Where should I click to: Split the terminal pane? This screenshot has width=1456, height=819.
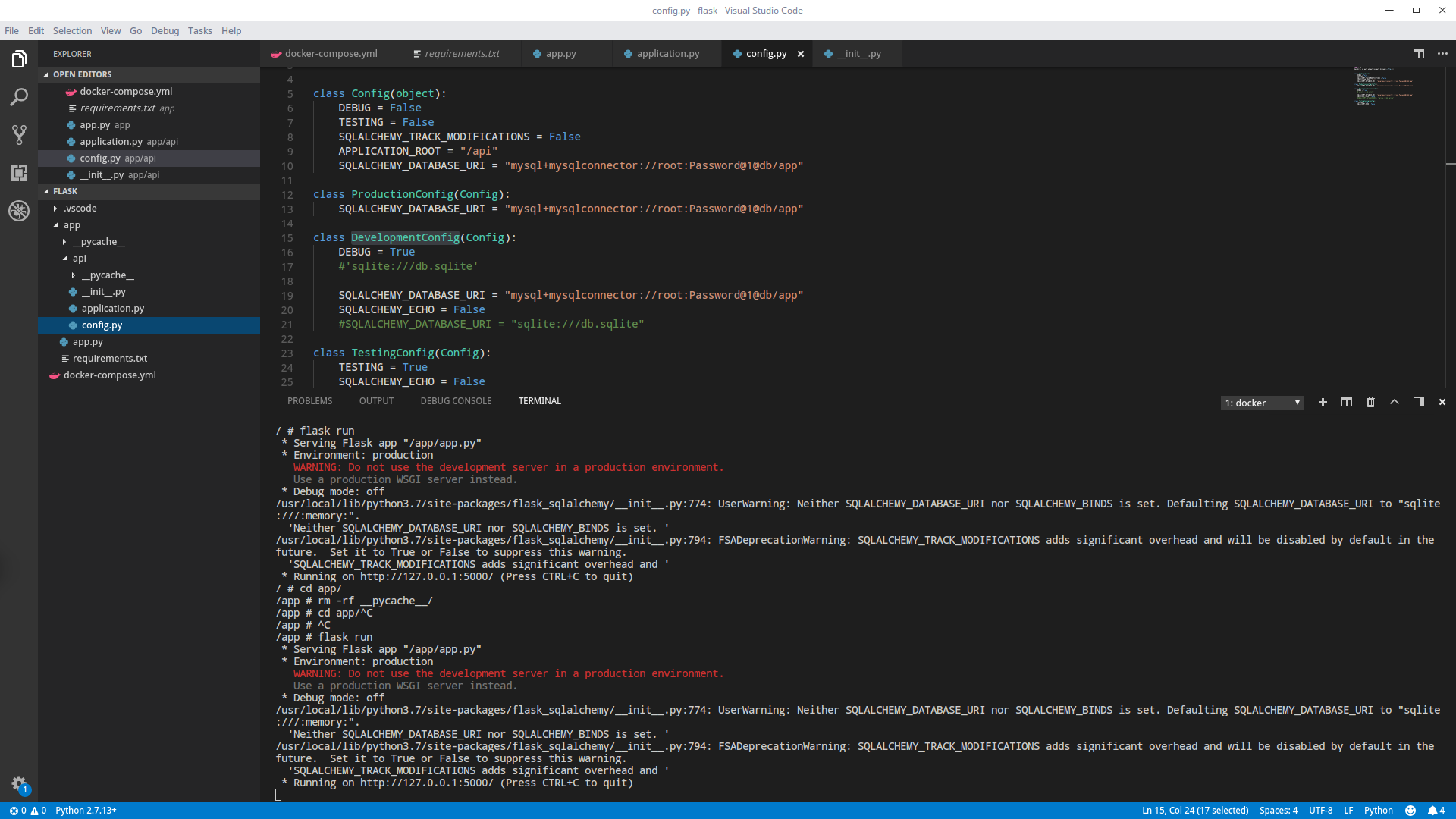[1346, 403]
